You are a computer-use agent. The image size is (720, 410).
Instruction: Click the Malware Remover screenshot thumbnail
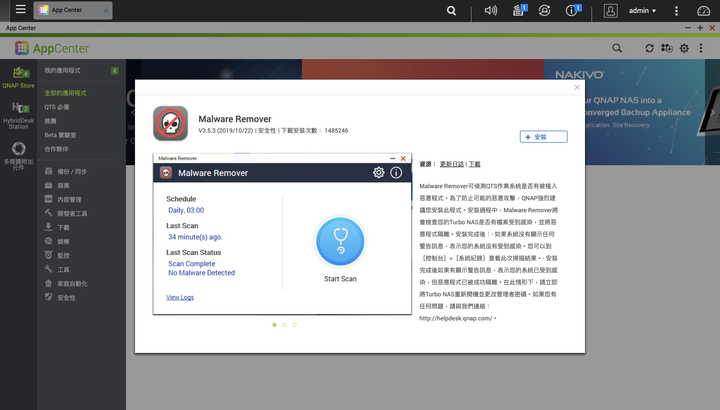(x=282, y=234)
